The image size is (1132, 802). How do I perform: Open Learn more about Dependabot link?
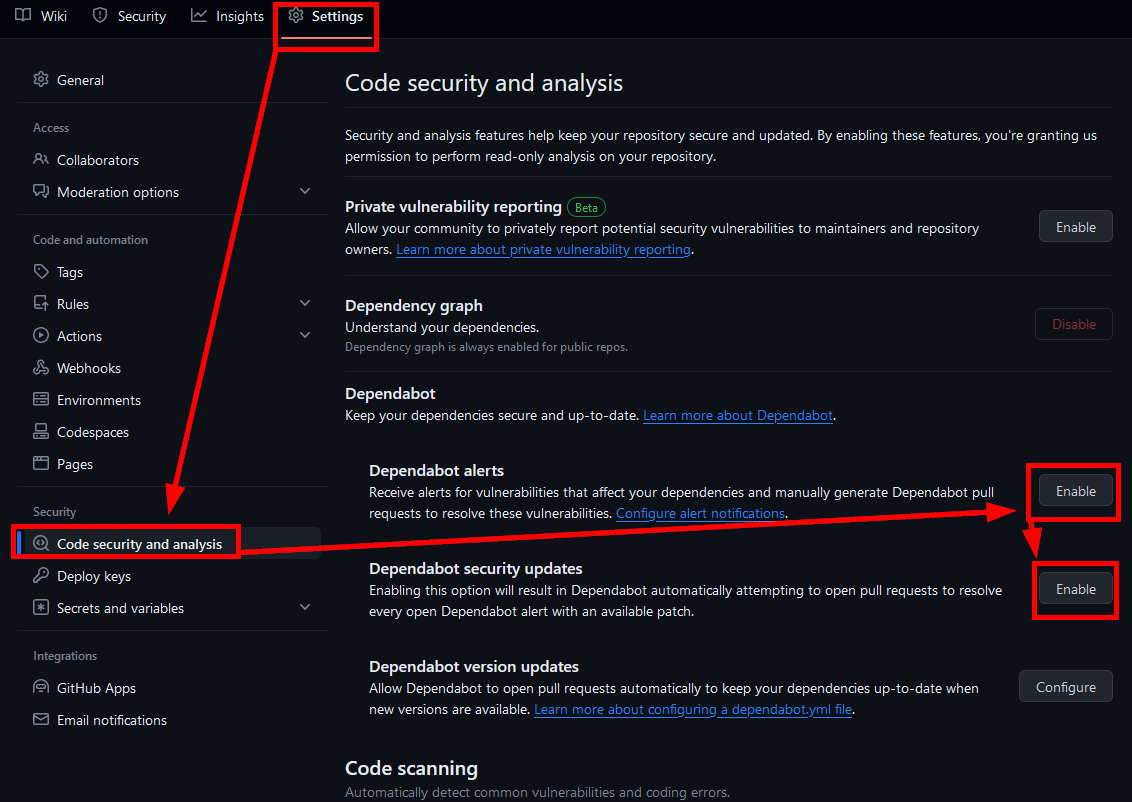point(737,415)
